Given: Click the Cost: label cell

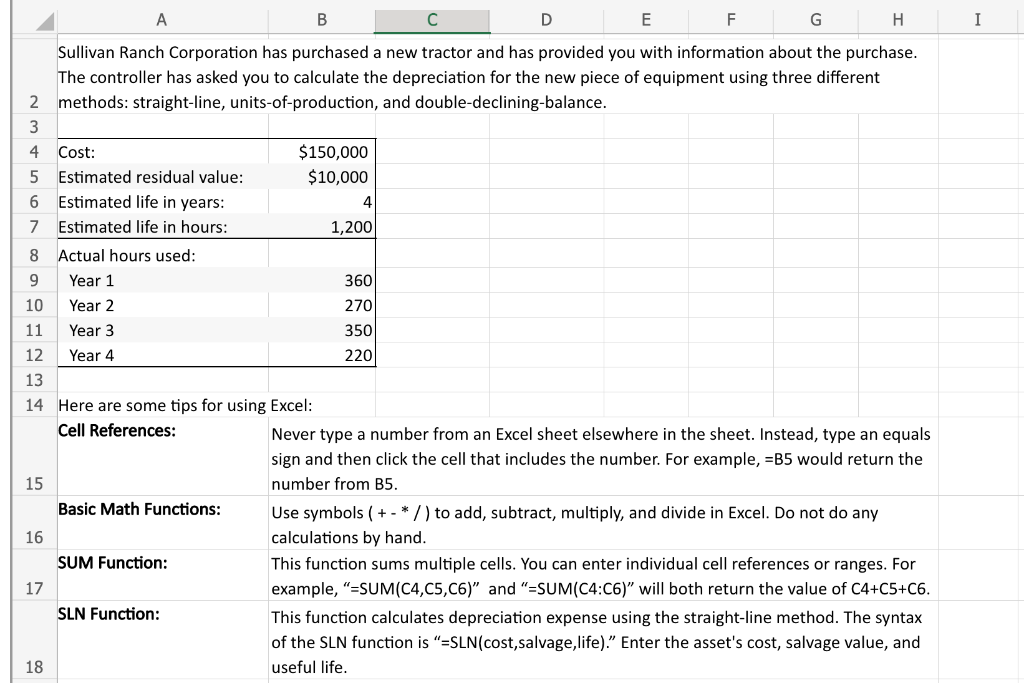Looking at the screenshot, I should 160,152.
